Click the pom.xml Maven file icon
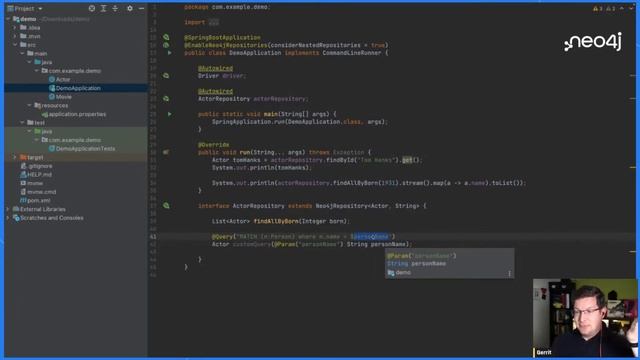 (x=23, y=200)
